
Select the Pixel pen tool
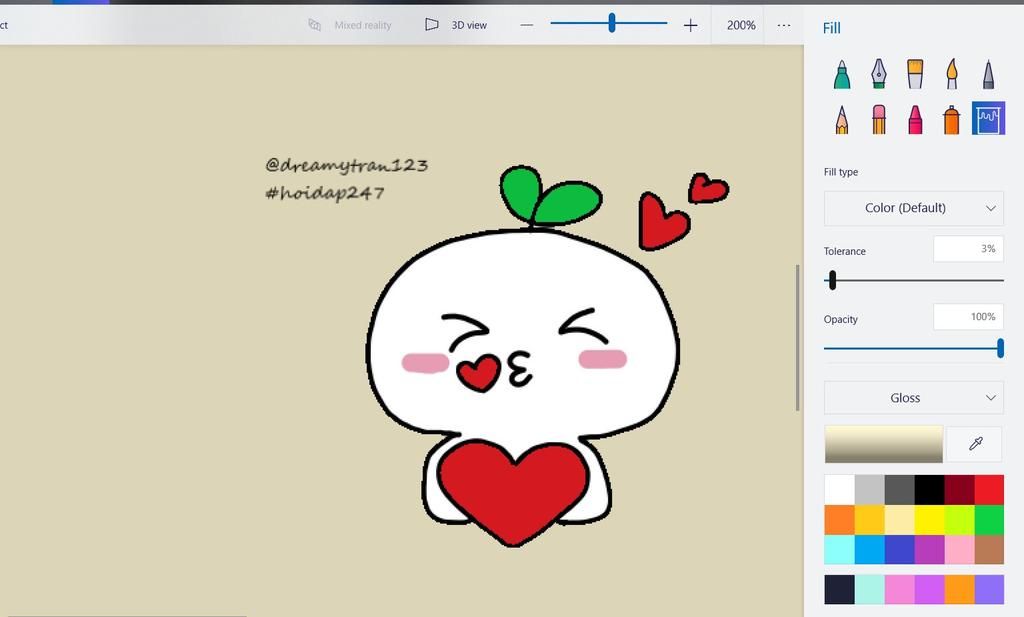point(988,74)
